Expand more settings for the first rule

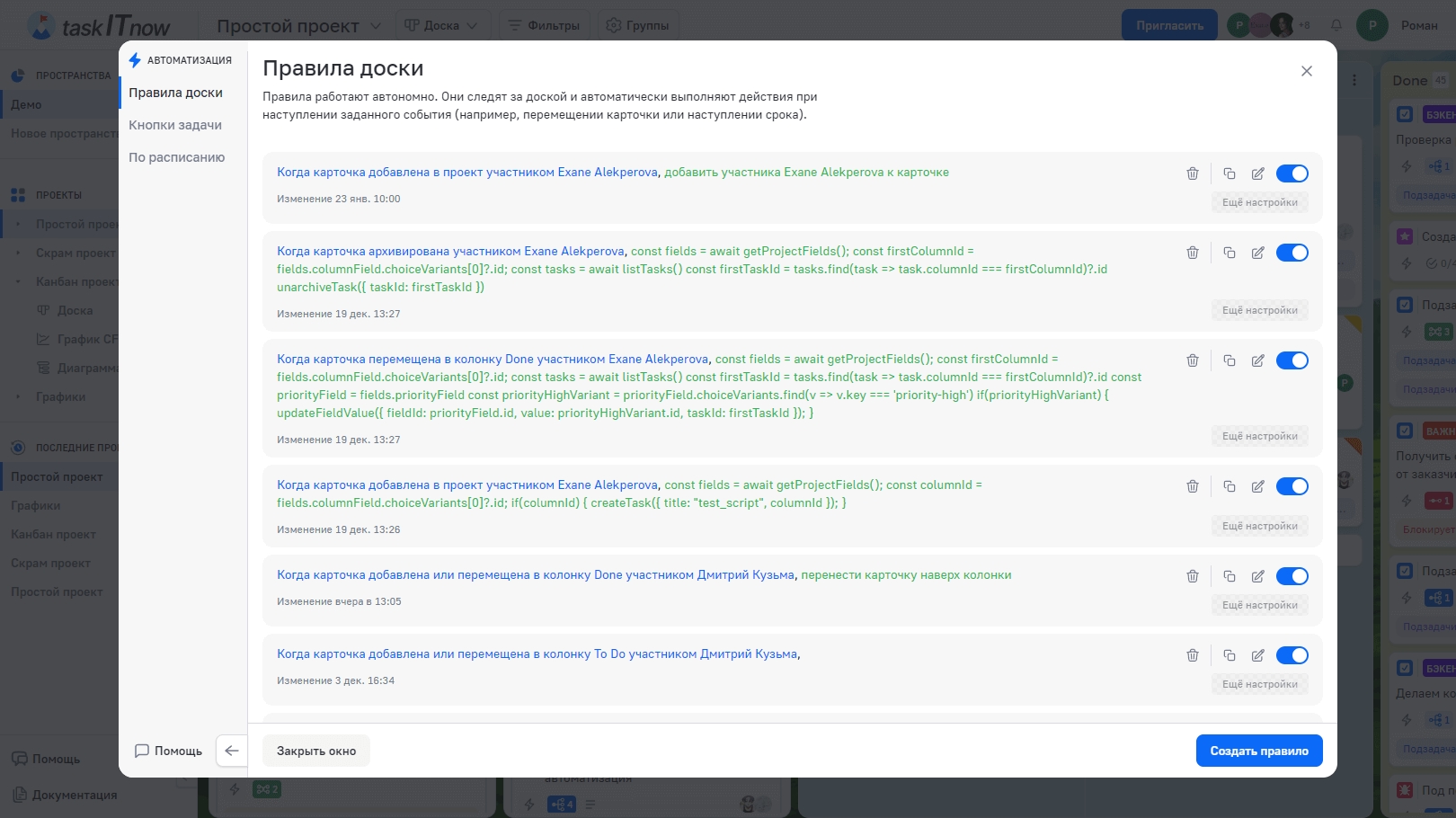1259,202
